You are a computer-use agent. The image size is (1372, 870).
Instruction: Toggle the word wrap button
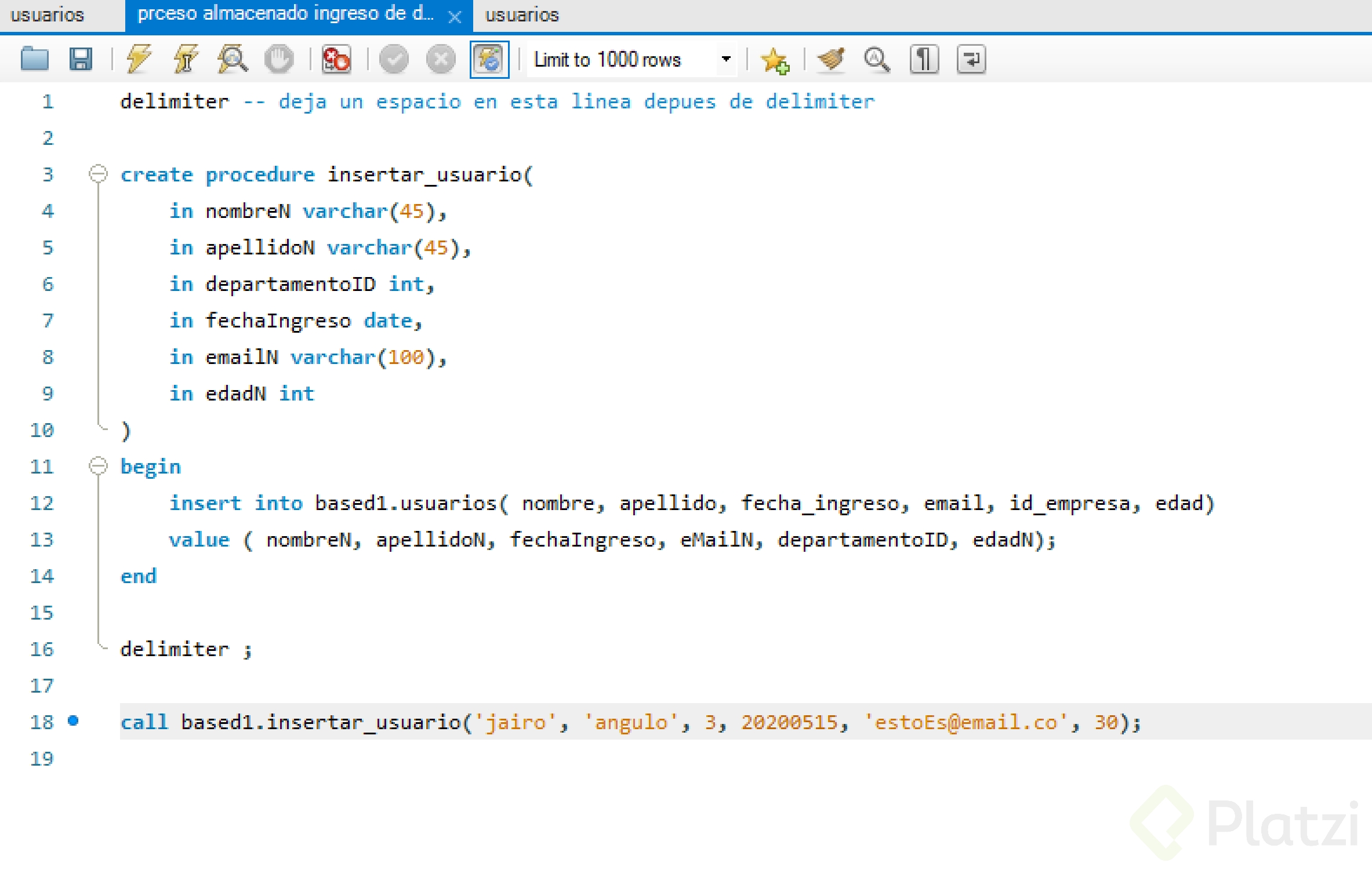coord(971,59)
